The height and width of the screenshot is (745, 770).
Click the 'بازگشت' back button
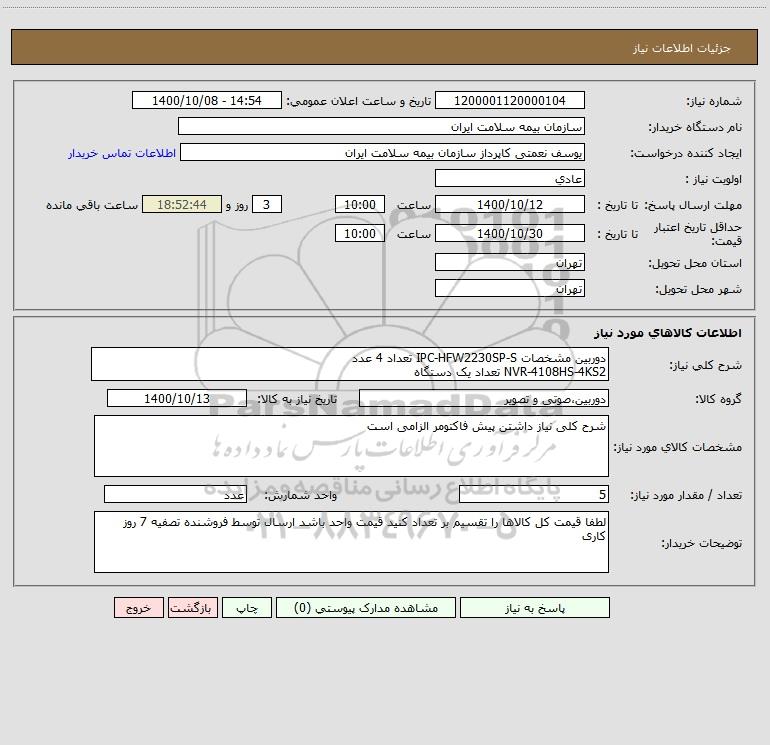pos(192,607)
